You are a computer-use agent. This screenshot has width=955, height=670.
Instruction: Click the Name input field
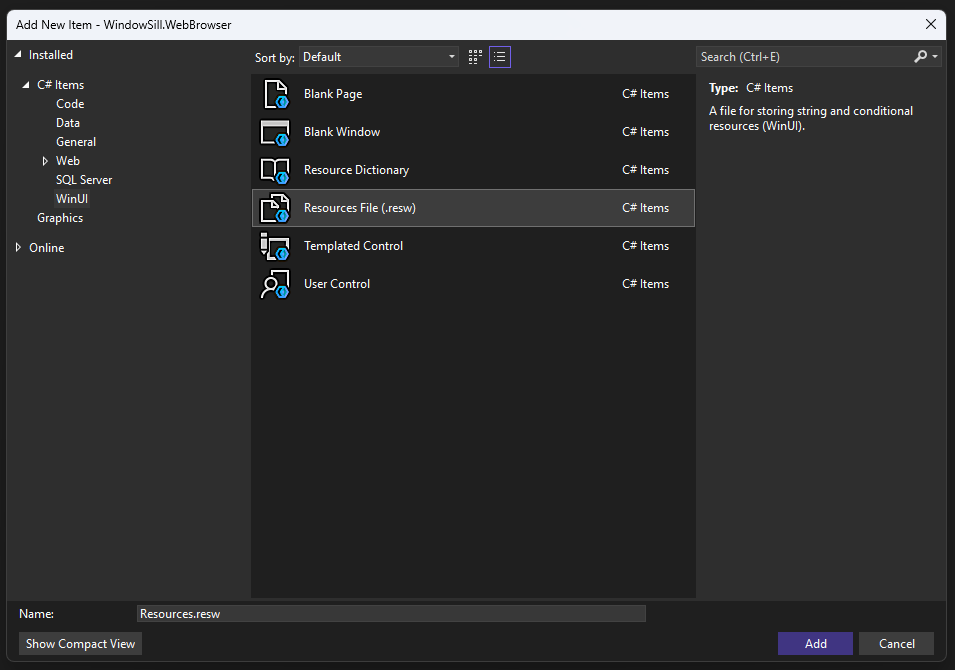[391, 614]
